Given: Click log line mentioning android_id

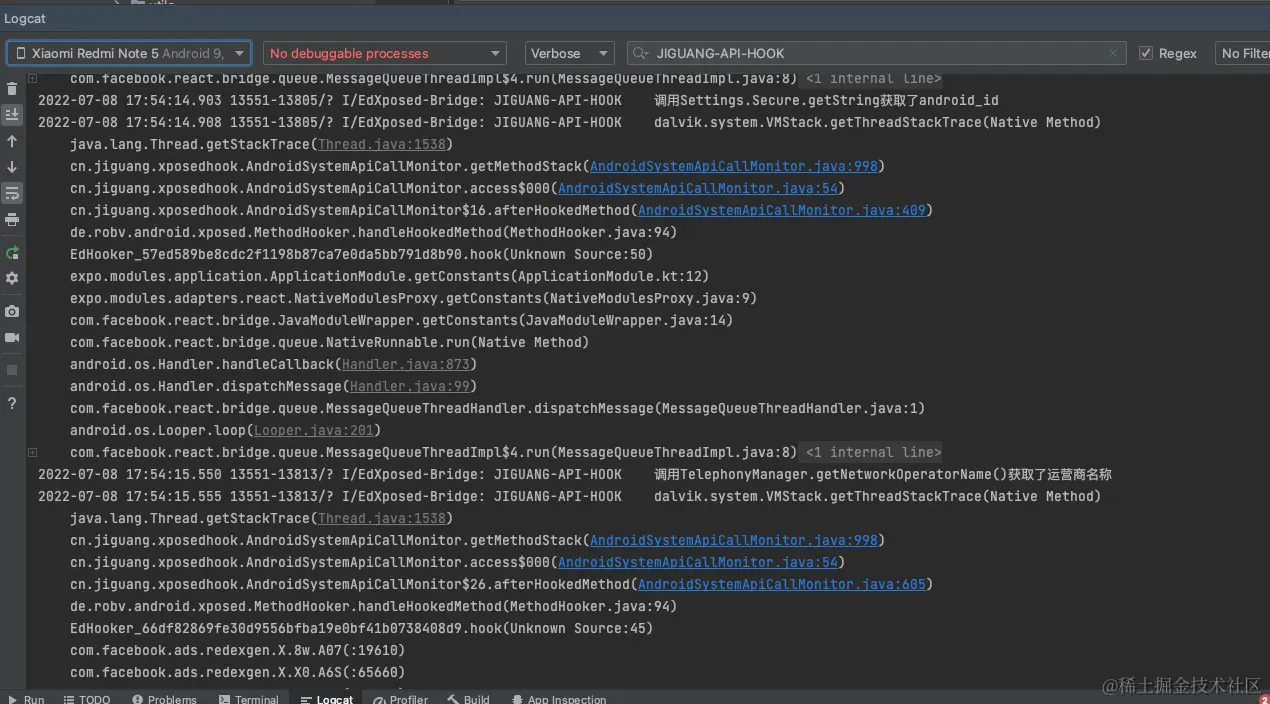Looking at the screenshot, I should click(518, 100).
